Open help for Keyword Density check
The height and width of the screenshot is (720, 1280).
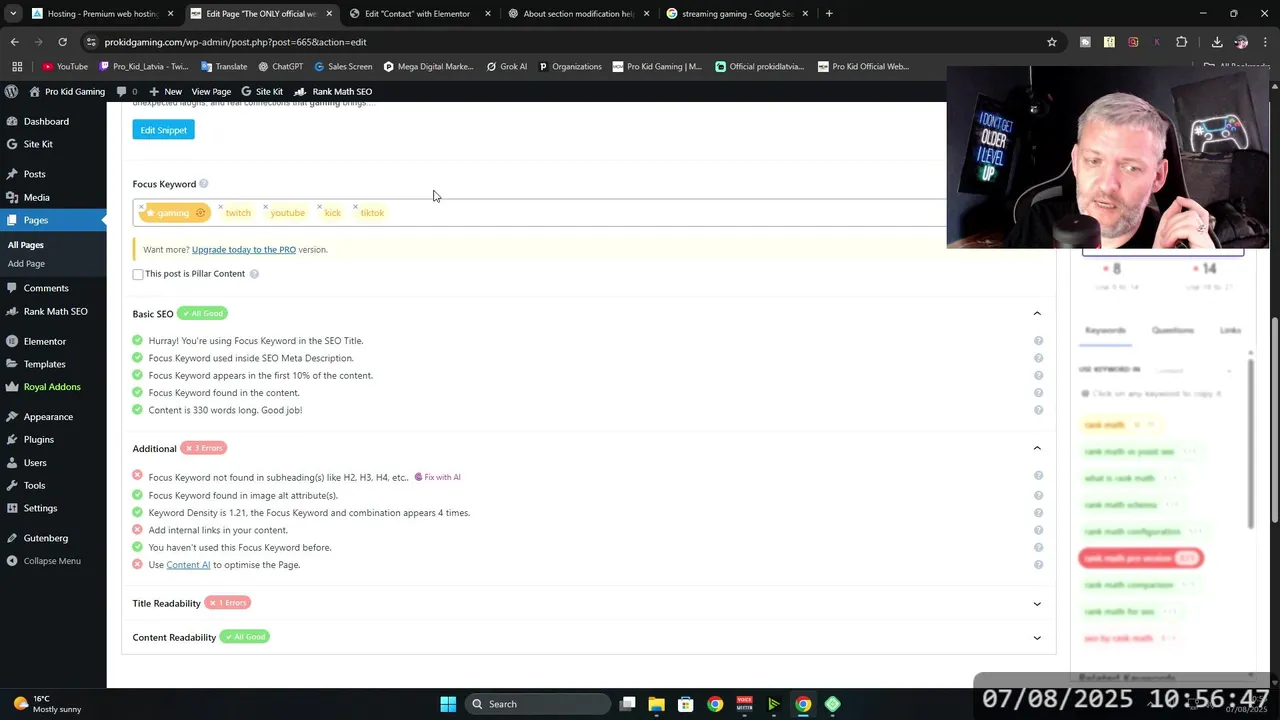pyautogui.click(x=1038, y=513)
